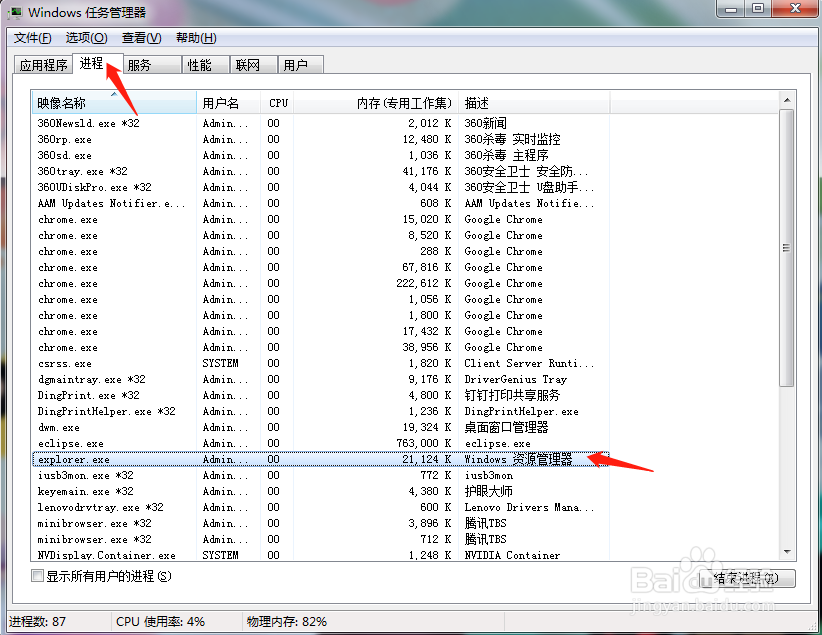Click the CPU 使用率: 4% status entry
The width and height of the screenshot is (822, 635).
pyautogui.click(x=160, y=621)
